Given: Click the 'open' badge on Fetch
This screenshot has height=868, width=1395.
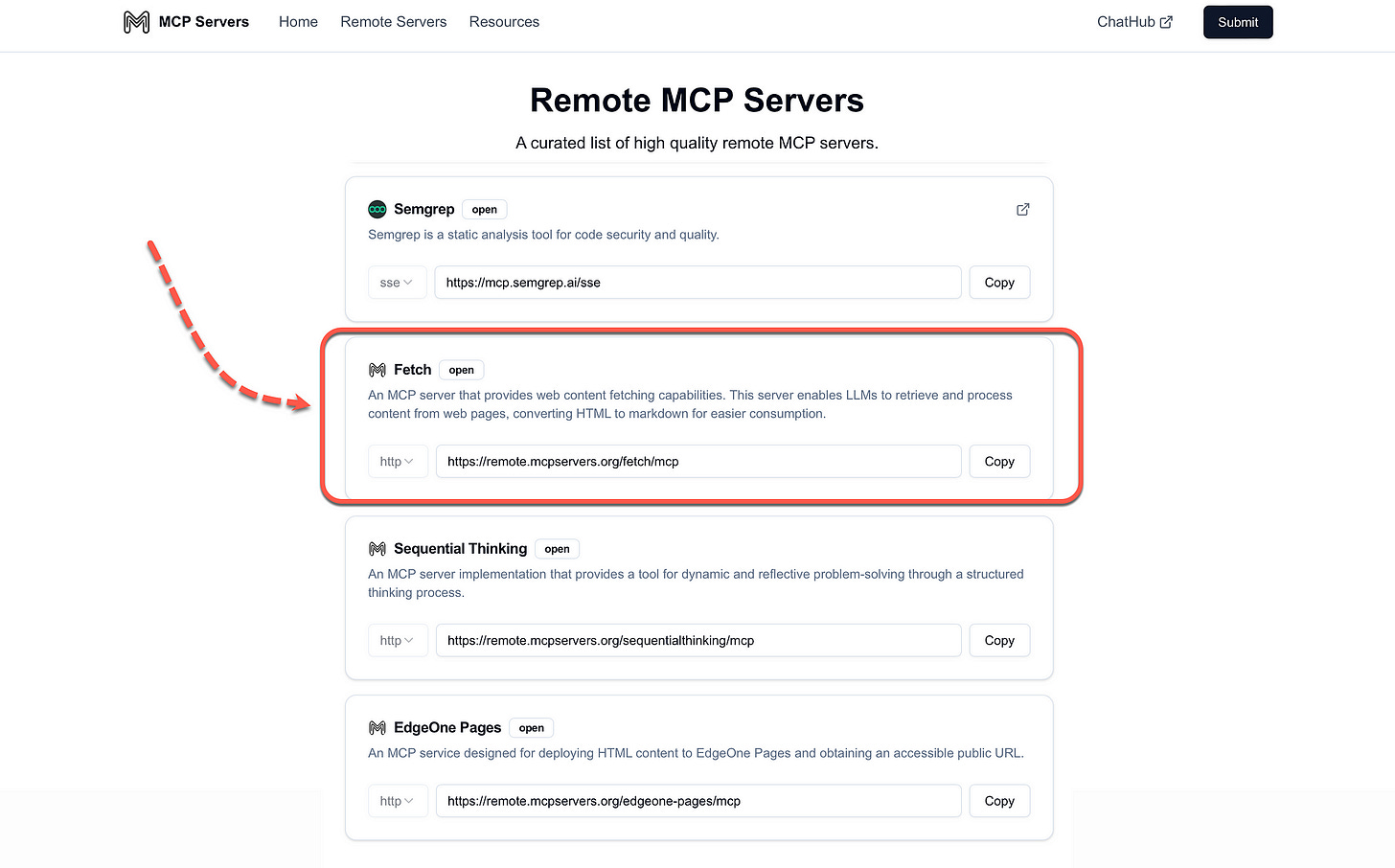Looking at the screenshot, I should click(x=461, y=369).
